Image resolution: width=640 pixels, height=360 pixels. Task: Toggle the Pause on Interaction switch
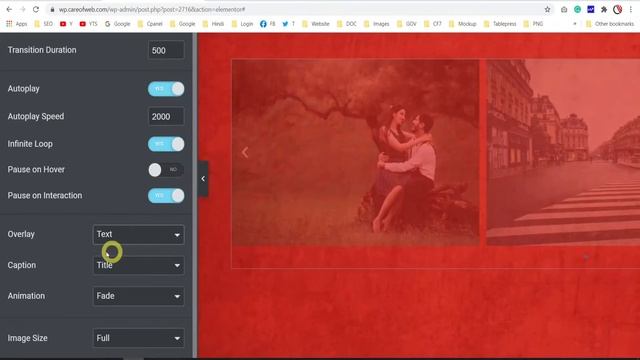(x=166, y=195)
